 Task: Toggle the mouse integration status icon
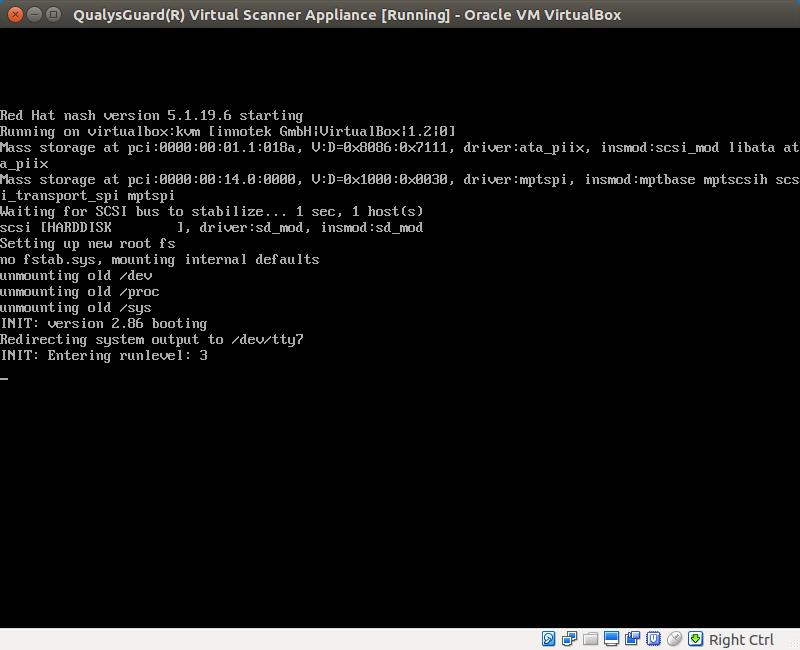tap(674, 639)
